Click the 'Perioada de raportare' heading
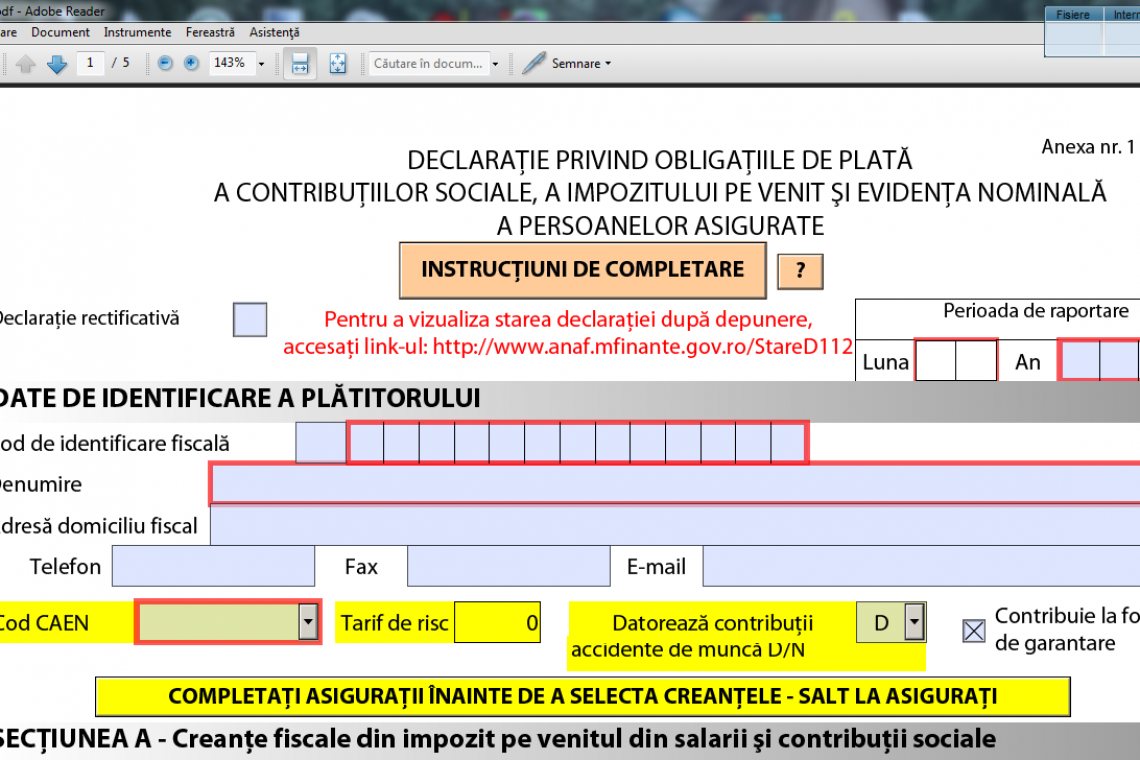The width and height of the screenshot is (1140, 760). click(1035, 311)
